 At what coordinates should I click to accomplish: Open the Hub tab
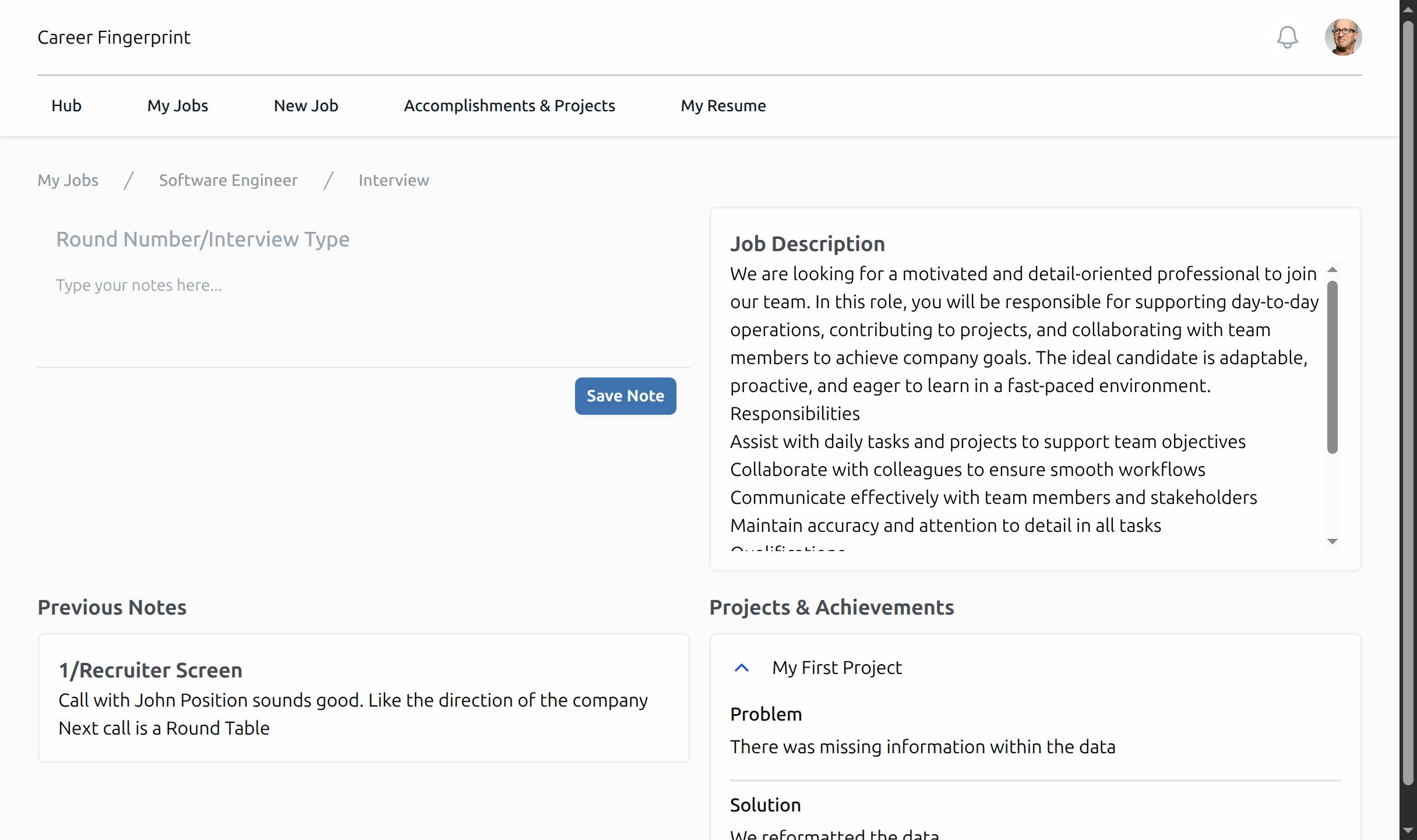click(x=66, y=105)
